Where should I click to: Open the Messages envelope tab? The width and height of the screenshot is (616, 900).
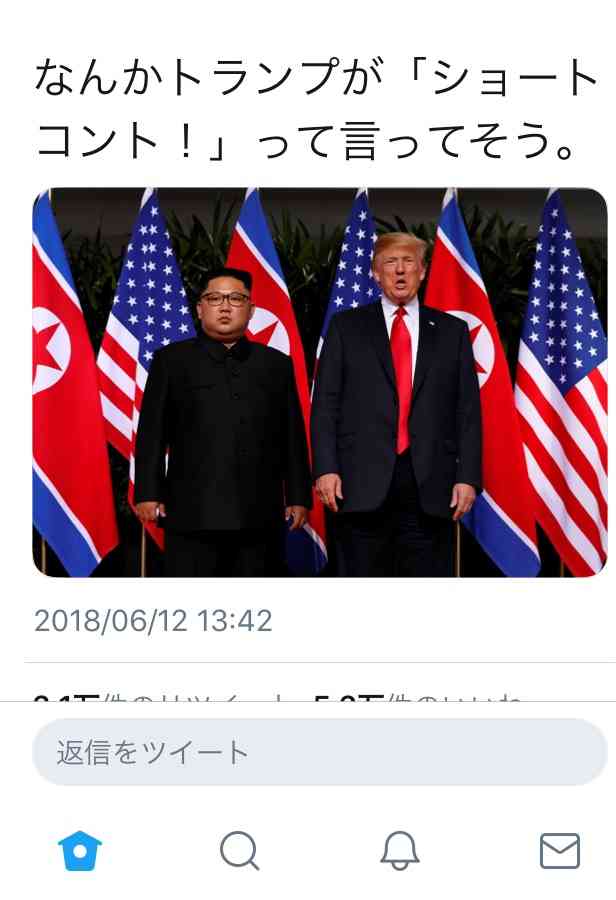coord(560,851)
